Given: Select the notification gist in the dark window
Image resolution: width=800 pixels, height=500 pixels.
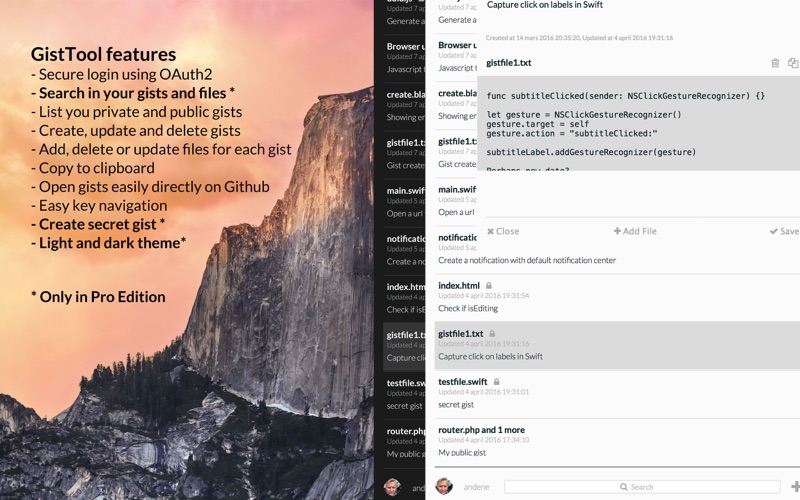Looking at the screenshot, I should (x=404, y=250).
